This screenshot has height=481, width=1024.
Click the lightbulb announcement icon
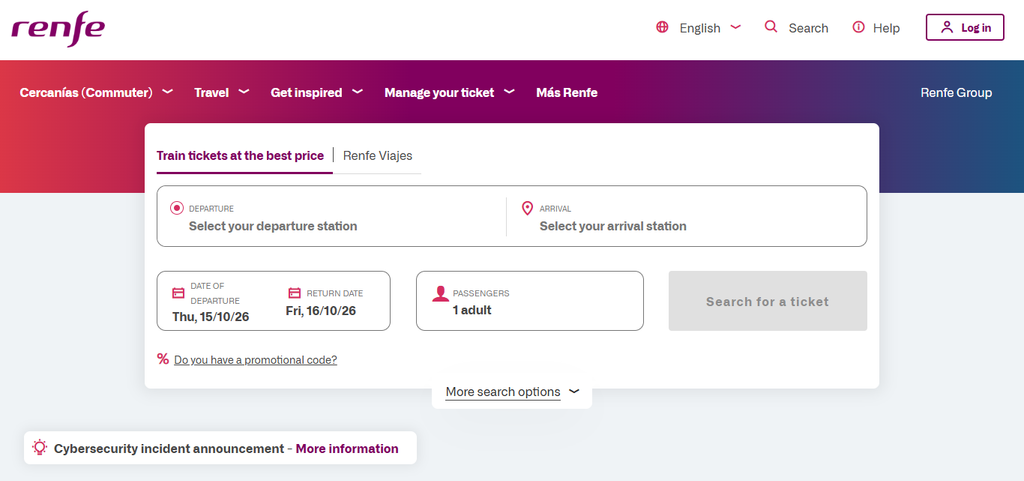click(40, 448)
